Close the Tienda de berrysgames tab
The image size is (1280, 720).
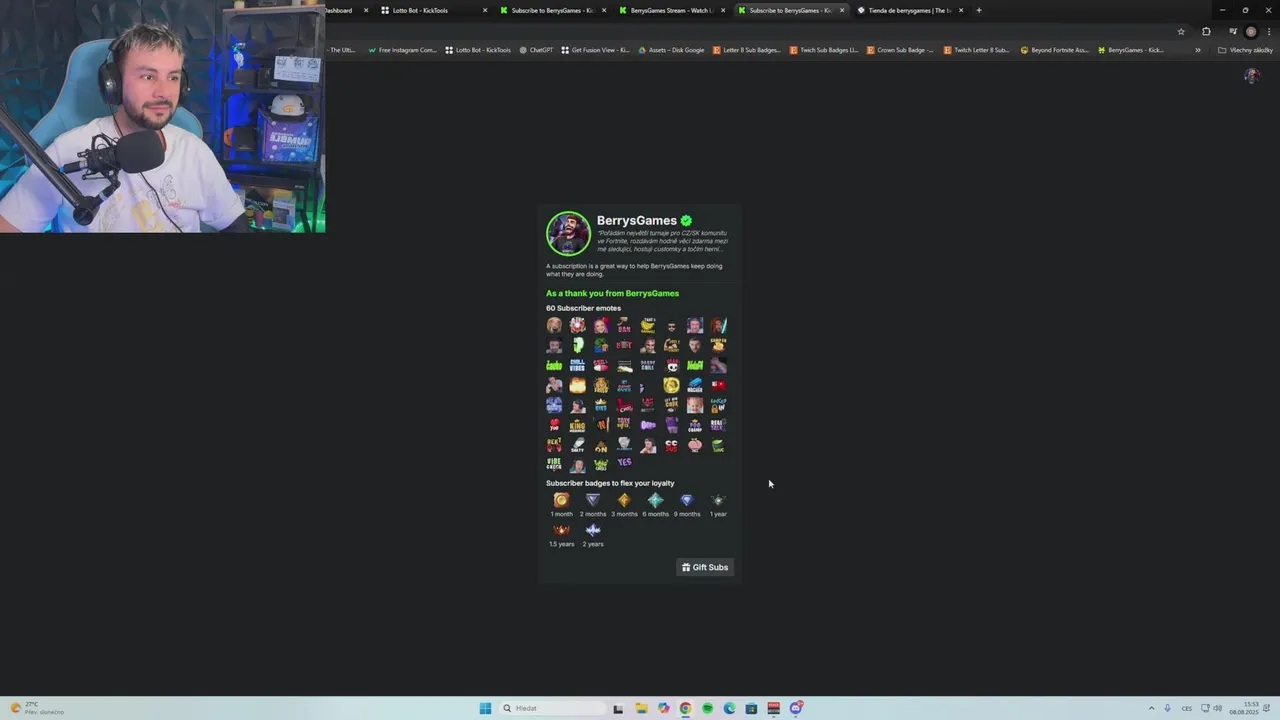coord(961,10)
